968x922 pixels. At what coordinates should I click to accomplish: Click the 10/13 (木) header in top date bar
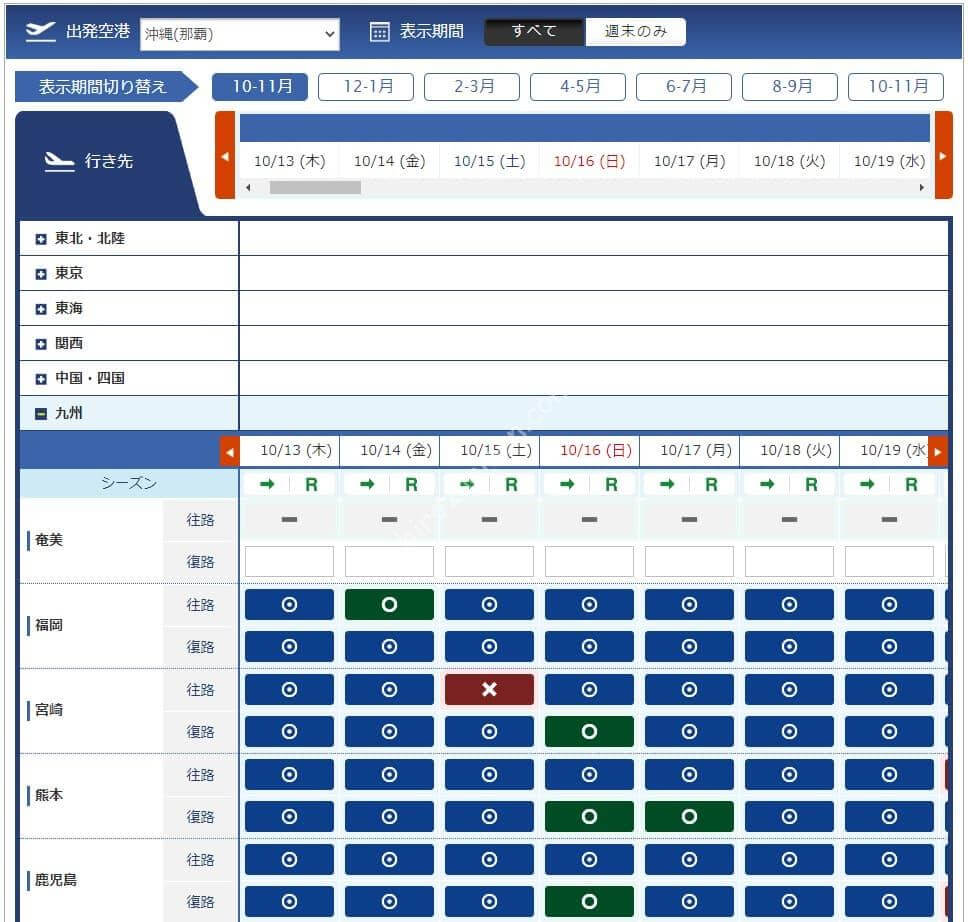(290, 161)
